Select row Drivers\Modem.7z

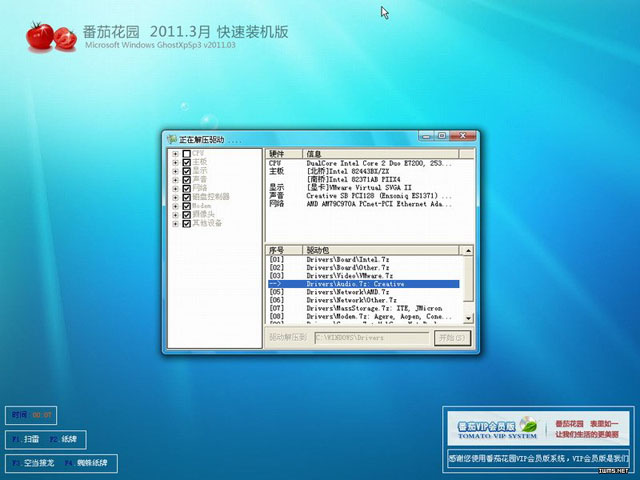point(363,316)
